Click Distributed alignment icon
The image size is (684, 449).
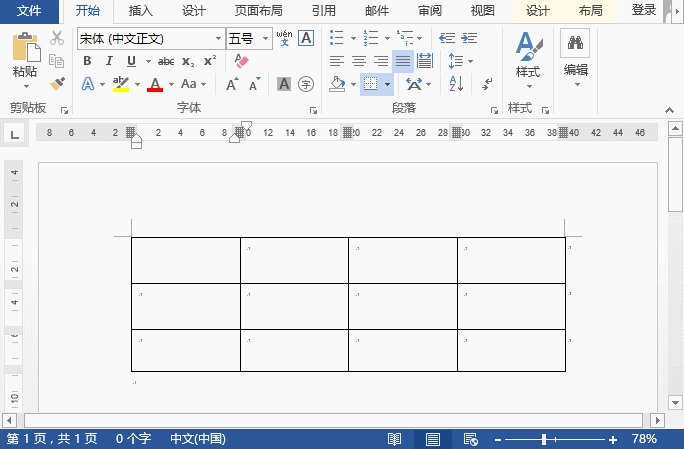(x=425, y=61)
